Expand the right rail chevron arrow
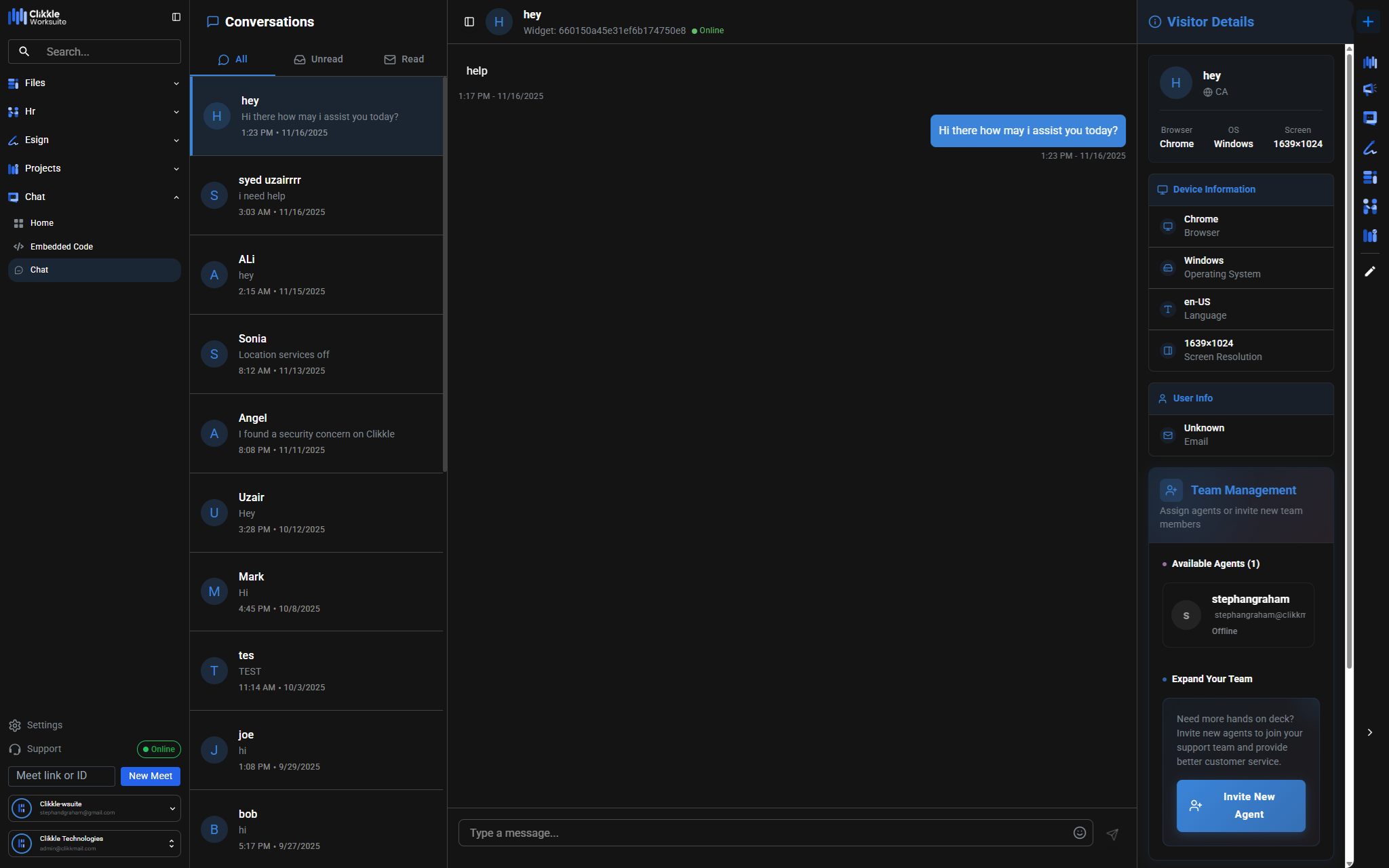1389x868 pixels. point(1370,732)
